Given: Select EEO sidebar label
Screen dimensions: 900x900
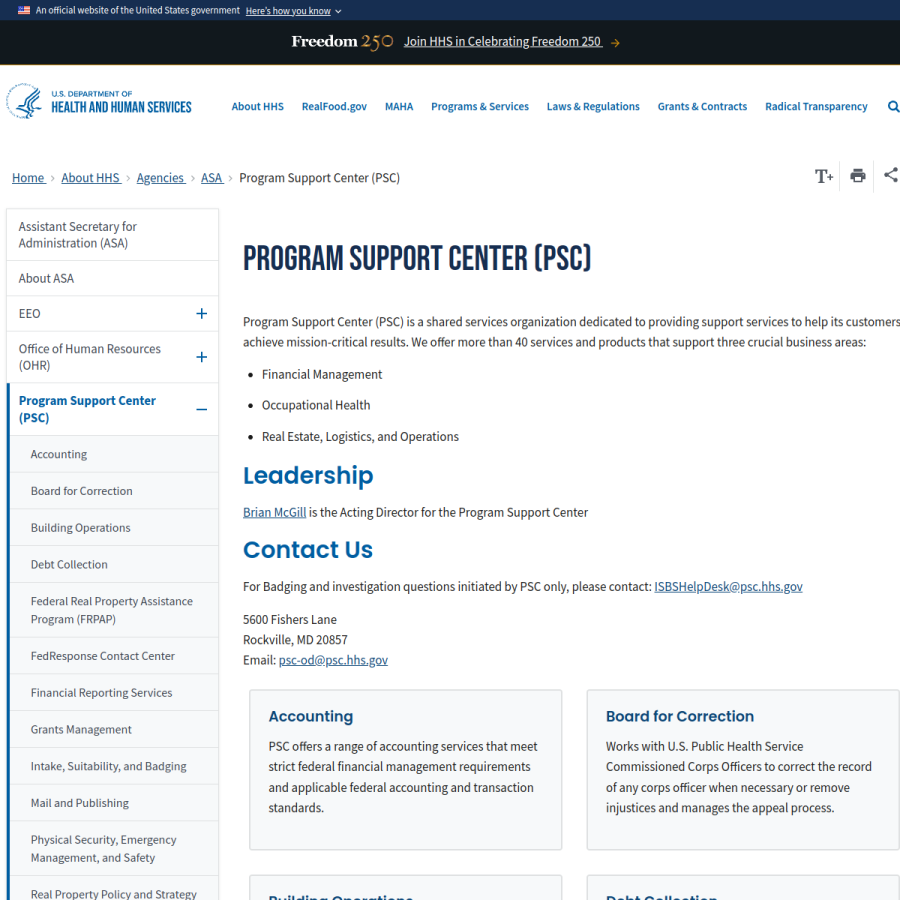Looking at the screenshot, I should (x=29, y=314).
